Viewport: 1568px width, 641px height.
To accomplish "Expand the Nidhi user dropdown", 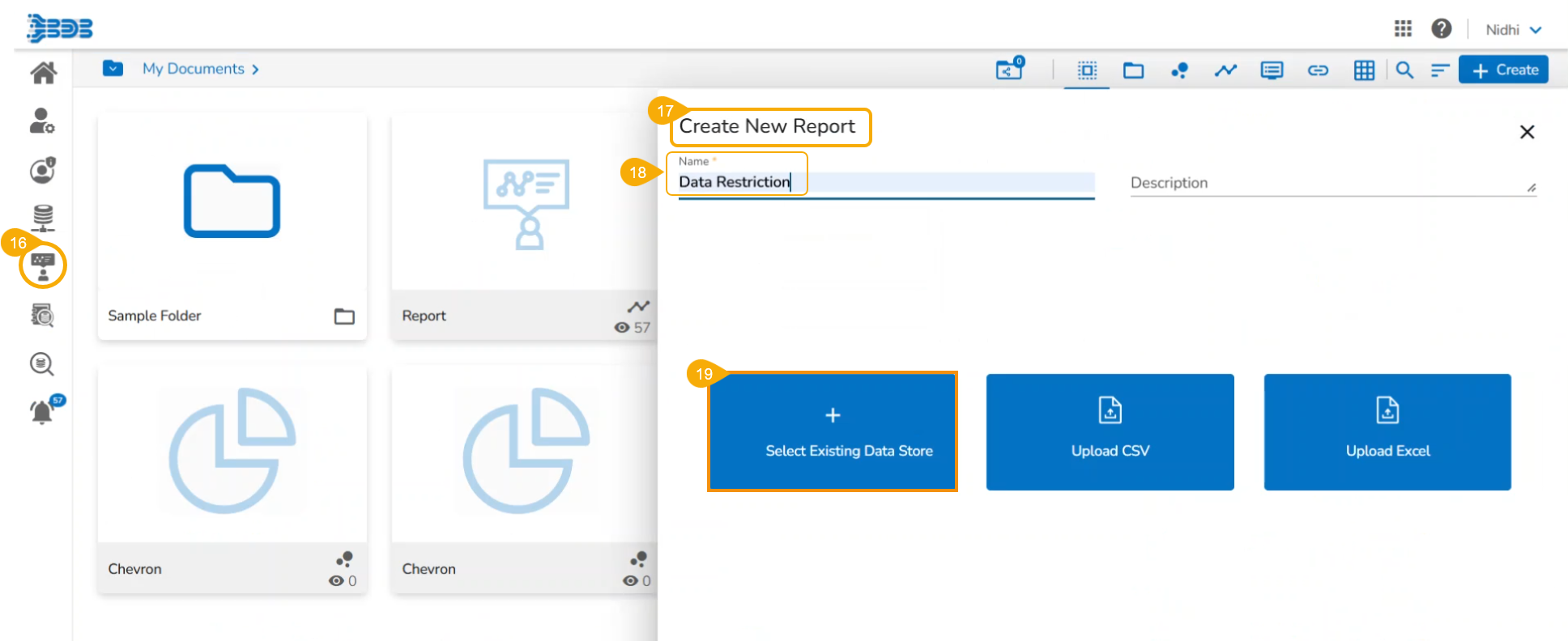I will [x=1513, y=30].
